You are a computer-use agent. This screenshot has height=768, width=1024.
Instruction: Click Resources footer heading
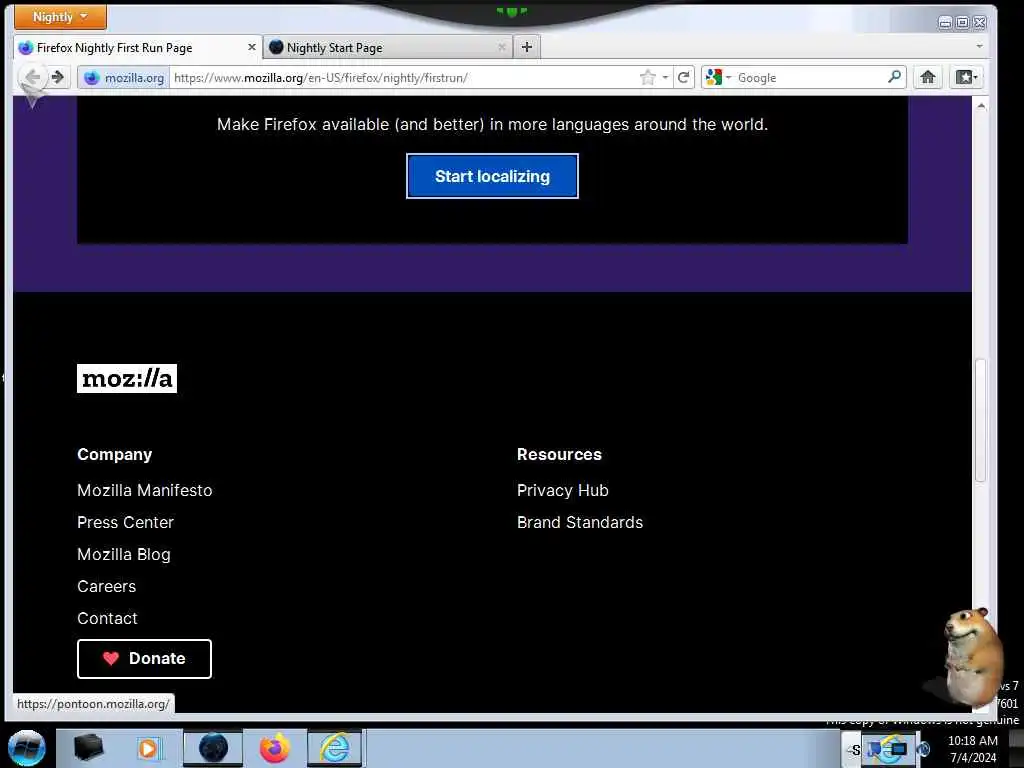click(559, 455)
